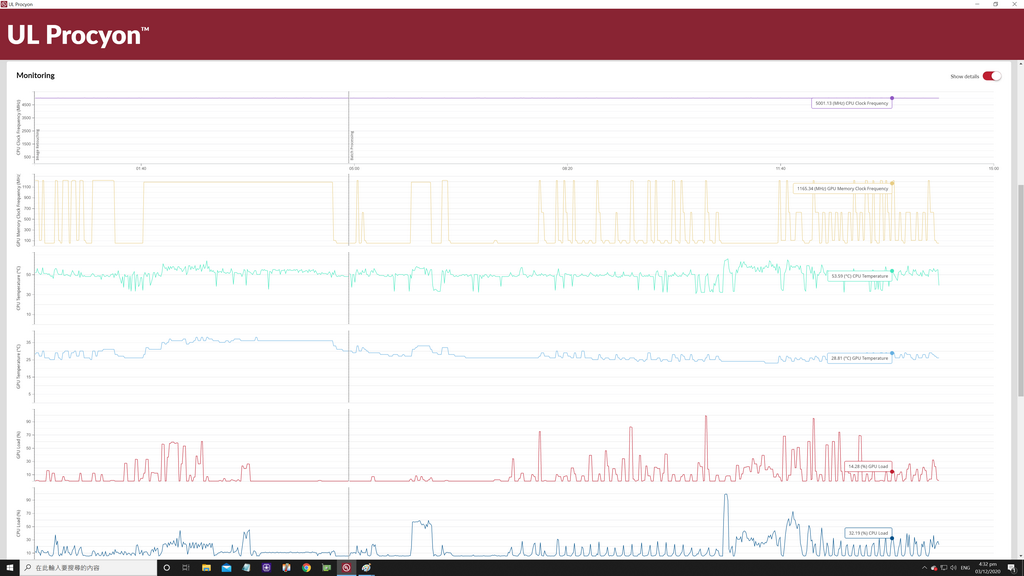Select the CPU Temperature data point marker
The width and height of the screenshot is (1024, 576).
892,271
